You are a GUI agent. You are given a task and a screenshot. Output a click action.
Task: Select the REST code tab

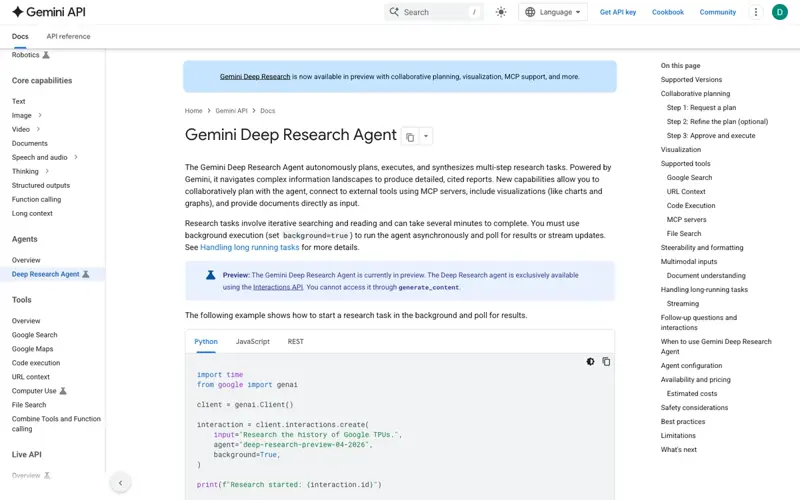click(x=295, y=341)
